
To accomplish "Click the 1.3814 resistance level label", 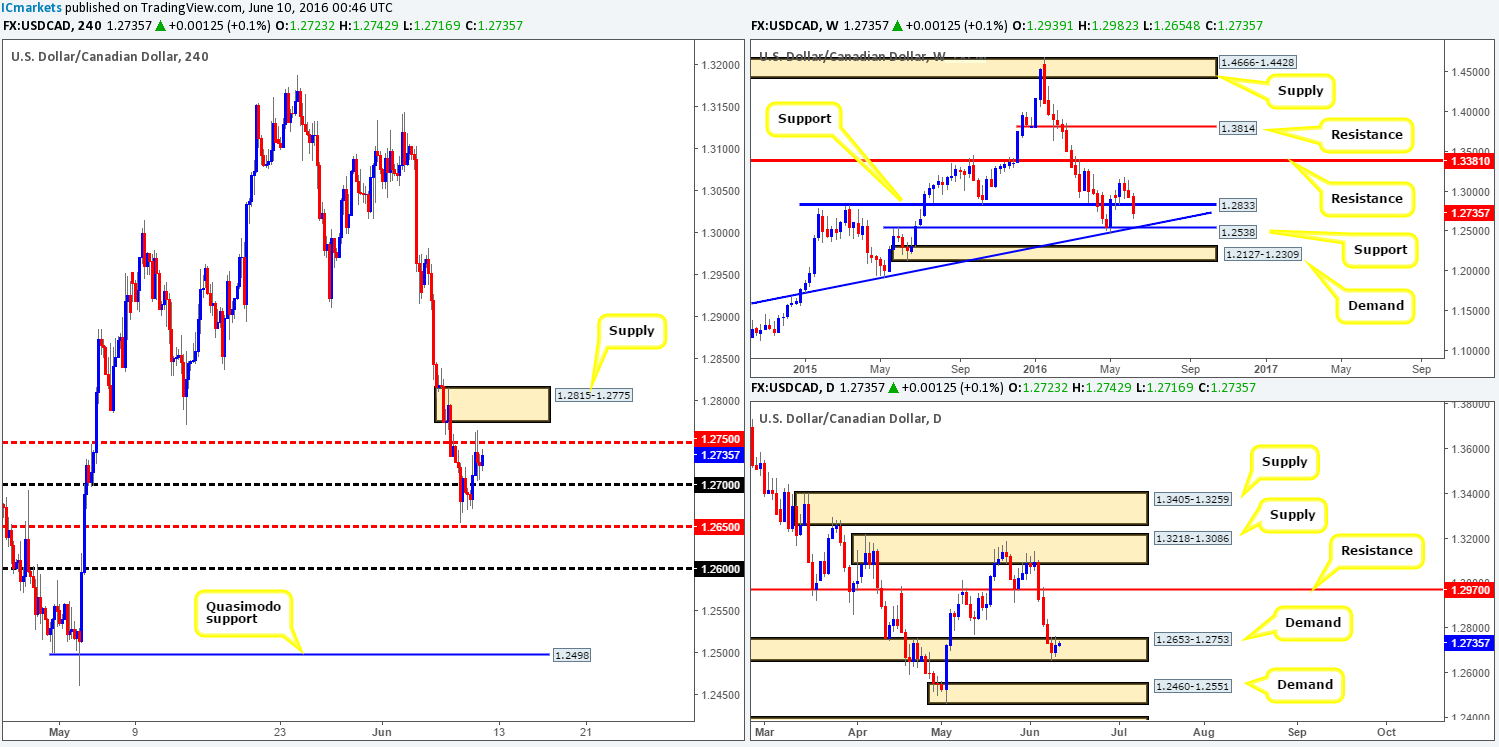I will pos(1239,129).
